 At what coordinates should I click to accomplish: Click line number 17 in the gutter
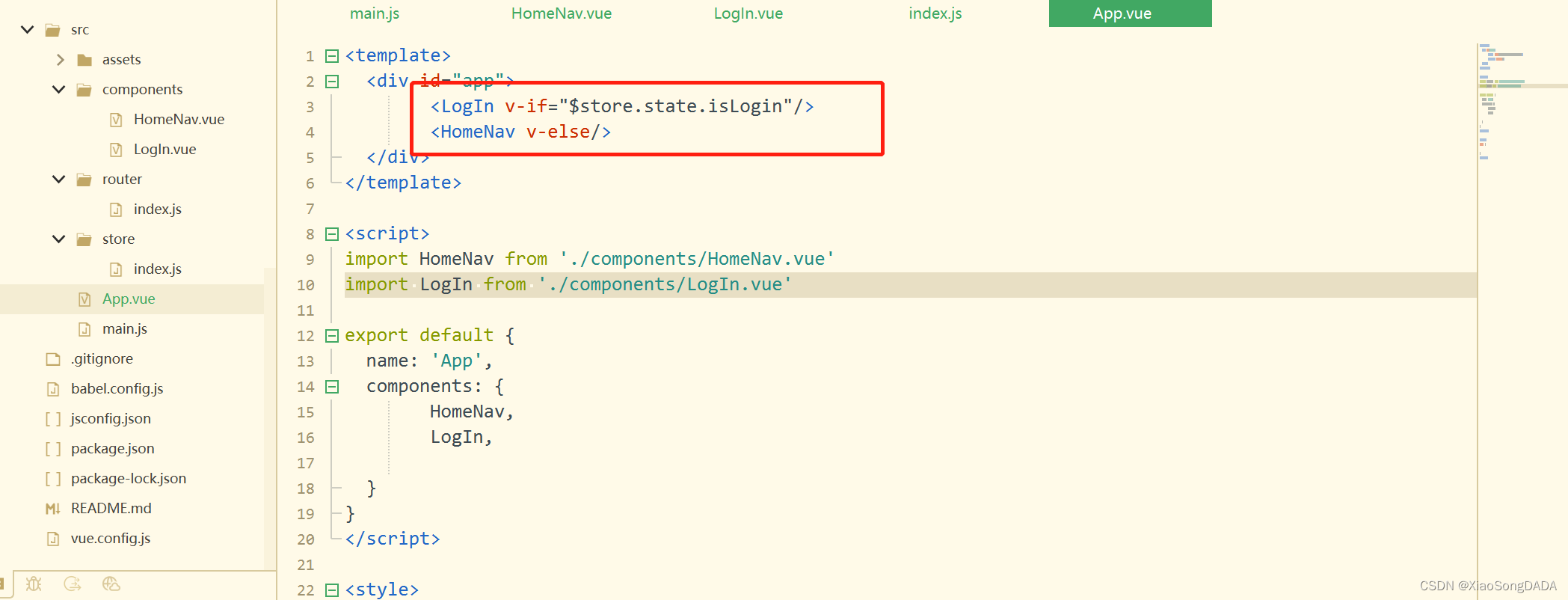305,463
